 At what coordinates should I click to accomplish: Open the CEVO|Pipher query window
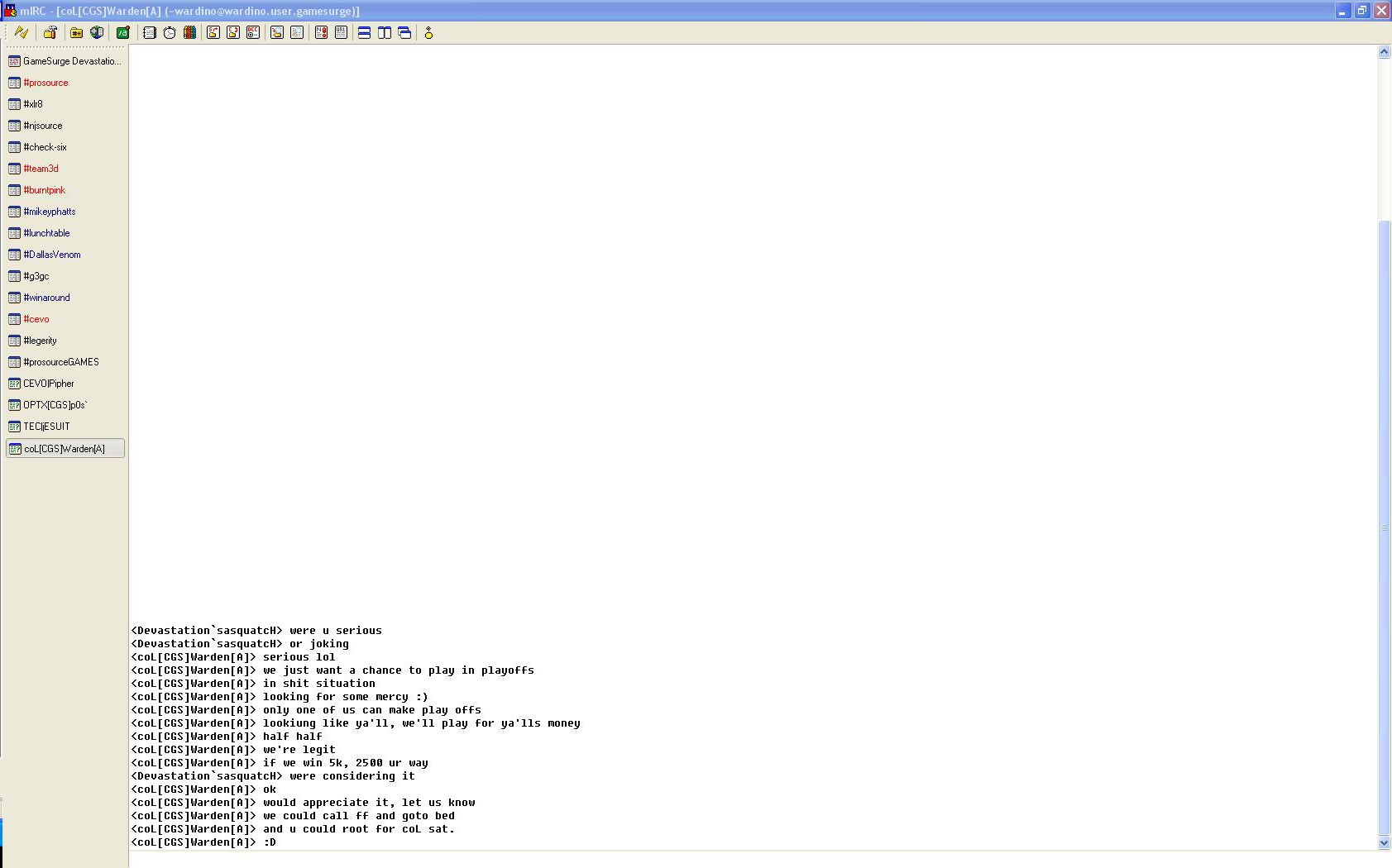click(x=48, y=384)
